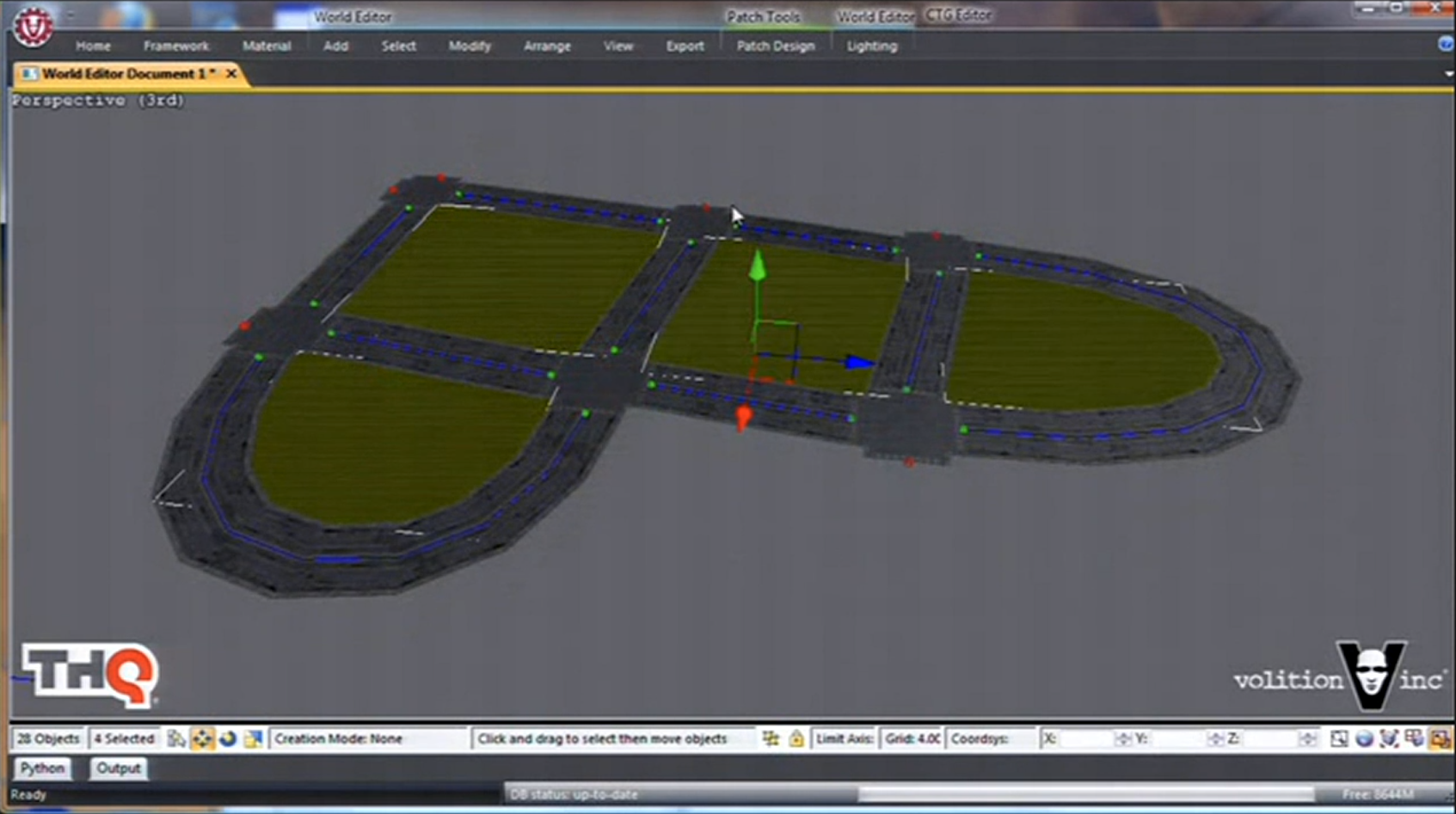Image resolution: width=1456 pixels, height=814 pixels.
Task: Click the blue globe icon in status bar
Action: (1364, 738)
